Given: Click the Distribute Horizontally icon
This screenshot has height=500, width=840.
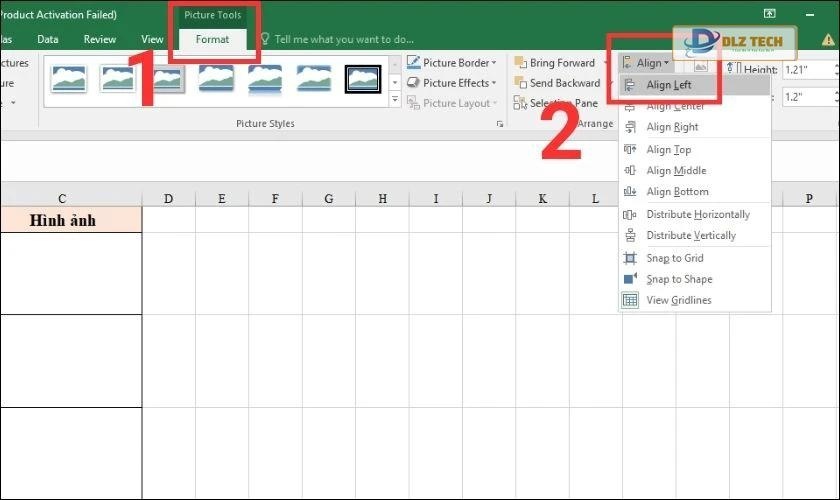Looking at the screenshot, I should pyautogui.click(x=630, y=215).
